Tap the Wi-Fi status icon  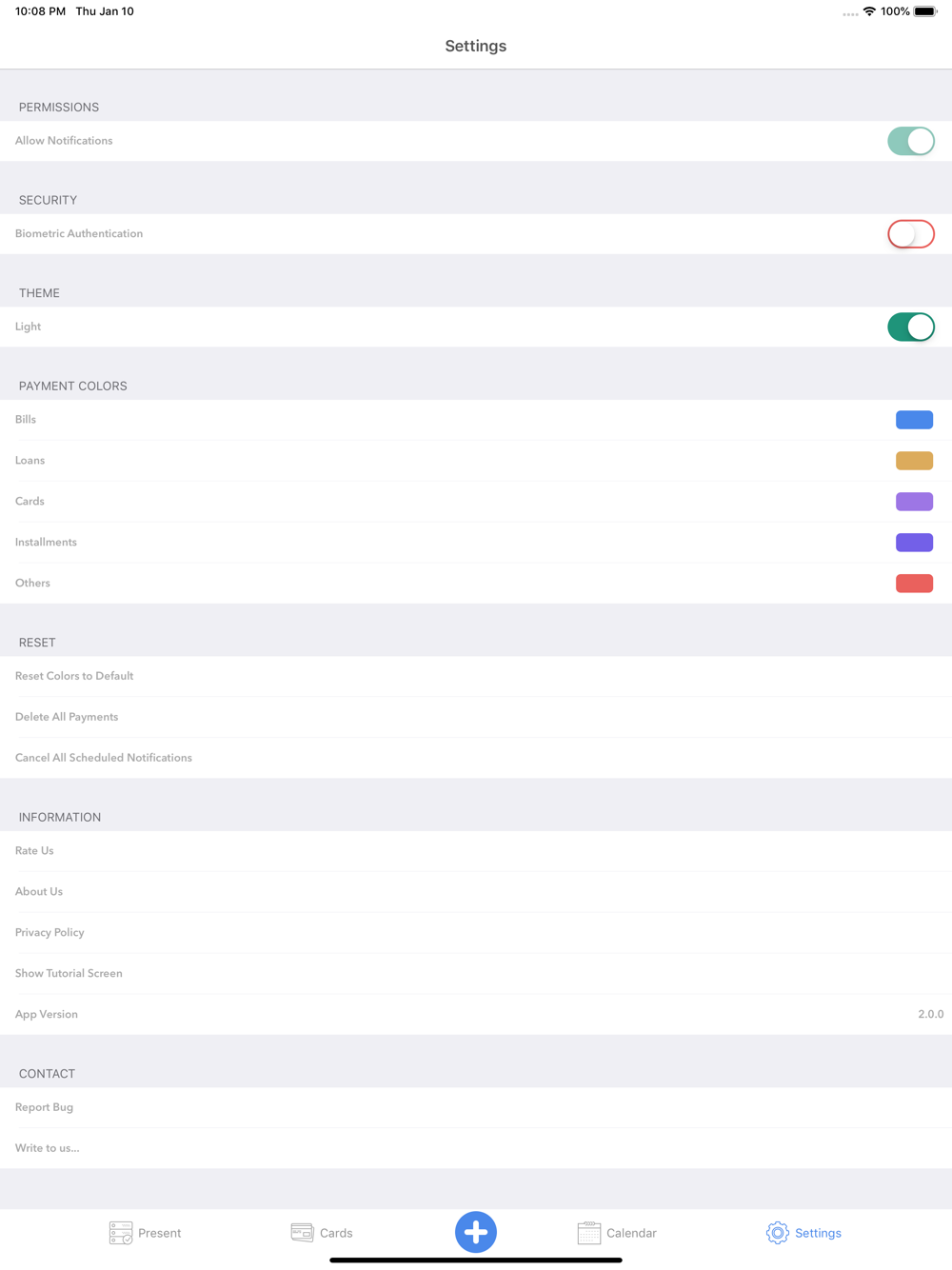coord(869,11)
